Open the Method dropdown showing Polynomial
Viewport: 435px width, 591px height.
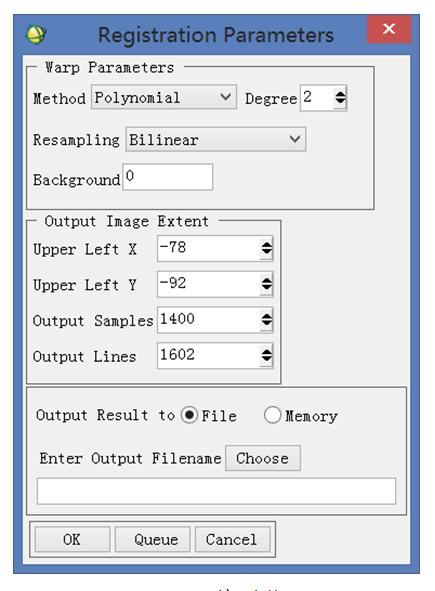[164, 98]
